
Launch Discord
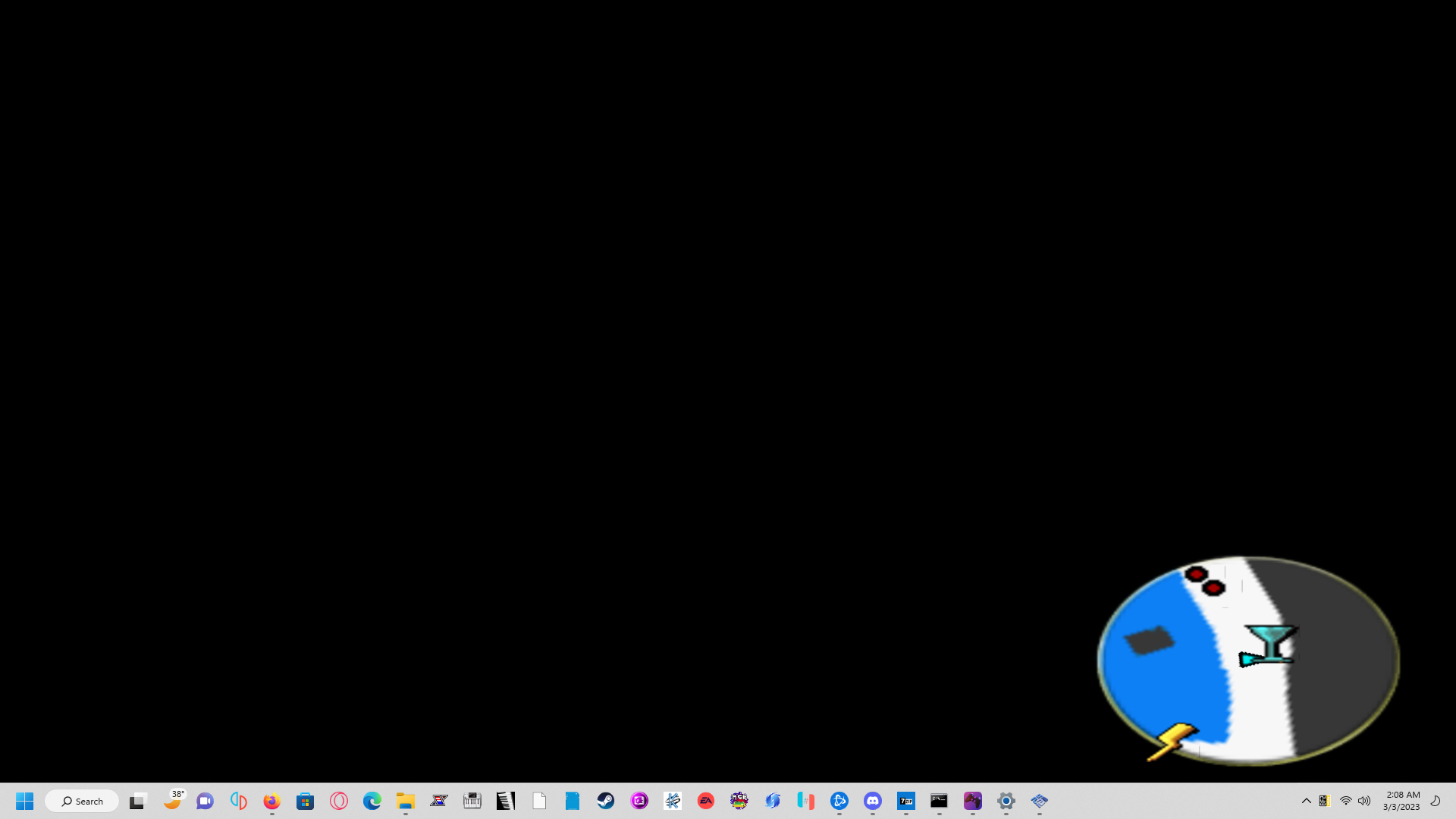point(872,800)
